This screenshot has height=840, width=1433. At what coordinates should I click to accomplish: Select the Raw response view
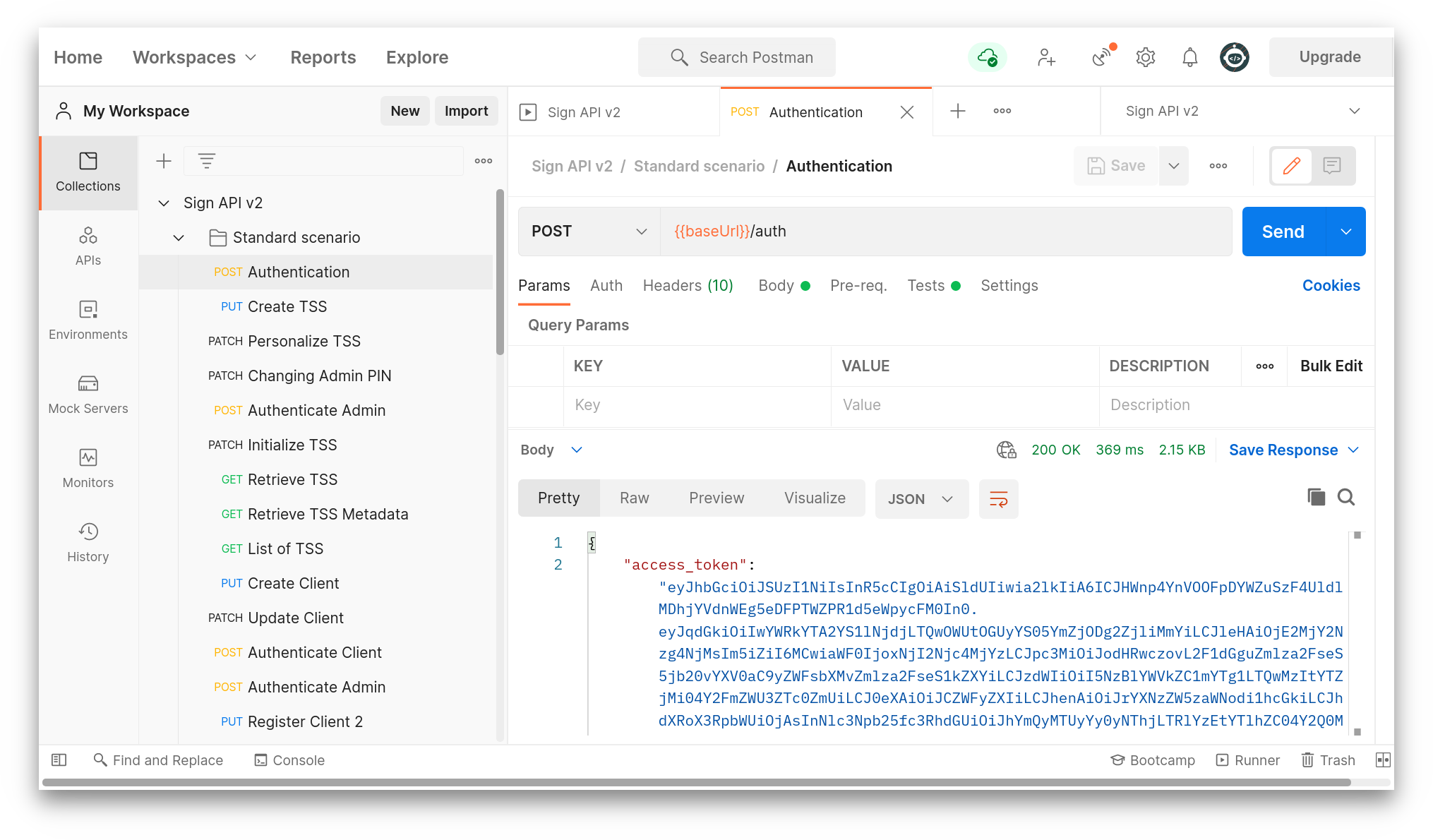634,498
